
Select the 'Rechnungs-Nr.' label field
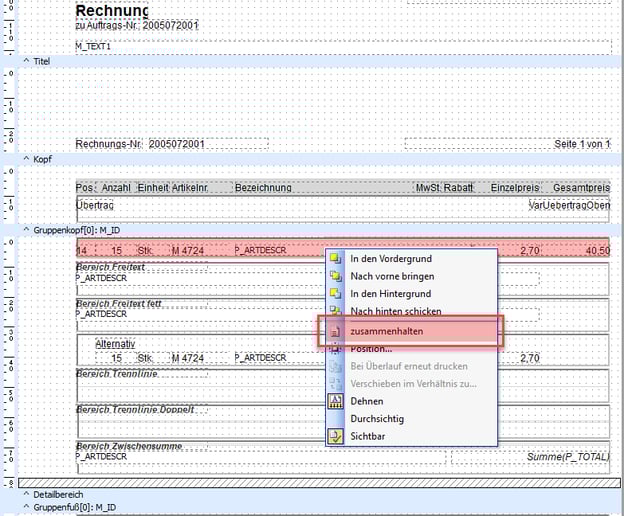(110, 144)
